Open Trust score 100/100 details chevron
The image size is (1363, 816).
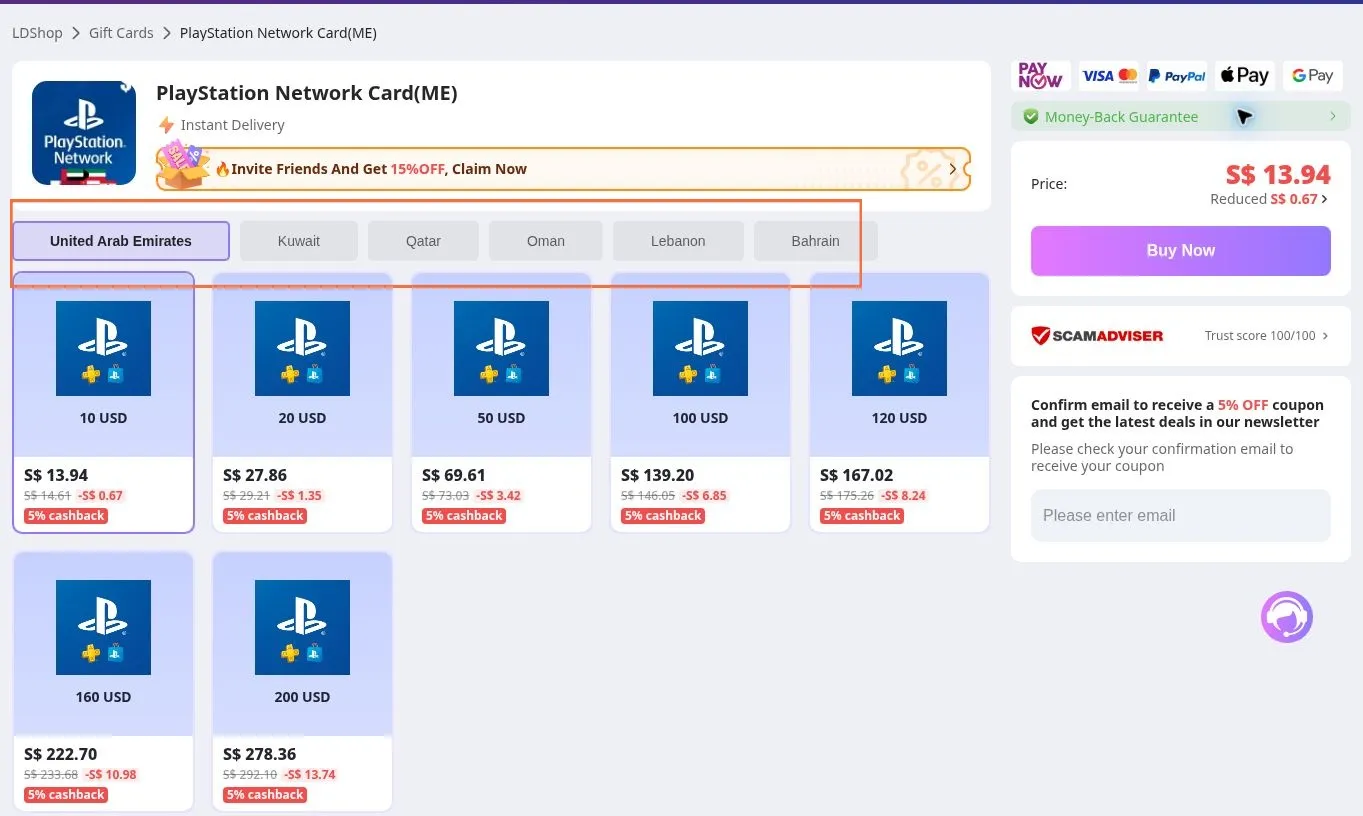pyautogui.click(x=1326, y=336)
